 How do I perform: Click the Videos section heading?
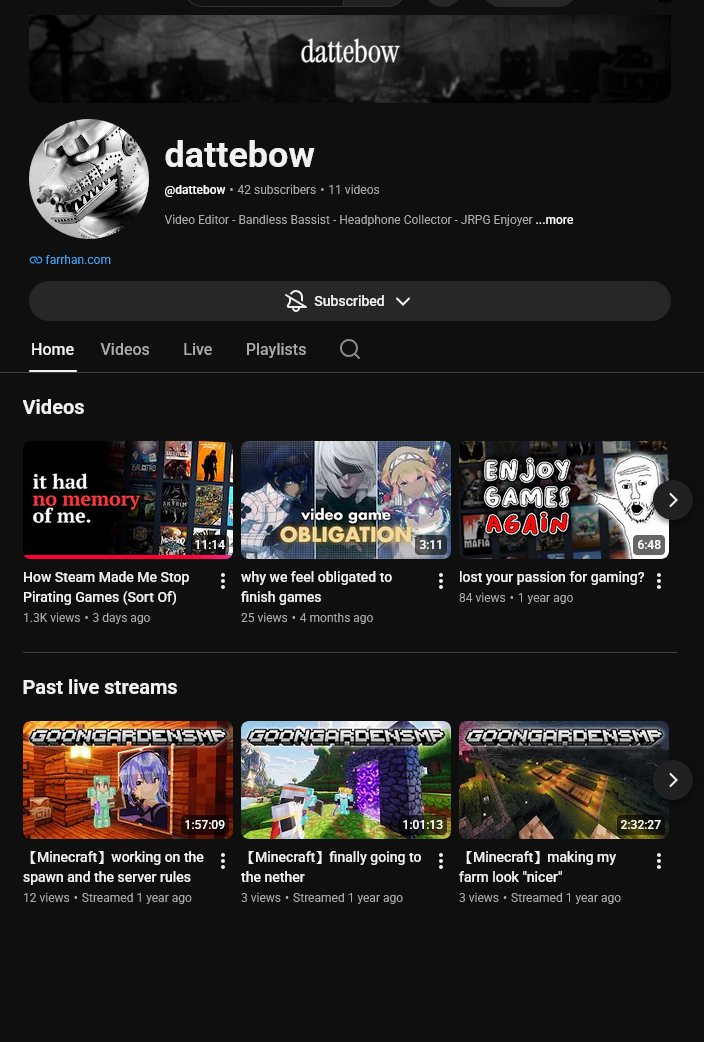point(53,407)
